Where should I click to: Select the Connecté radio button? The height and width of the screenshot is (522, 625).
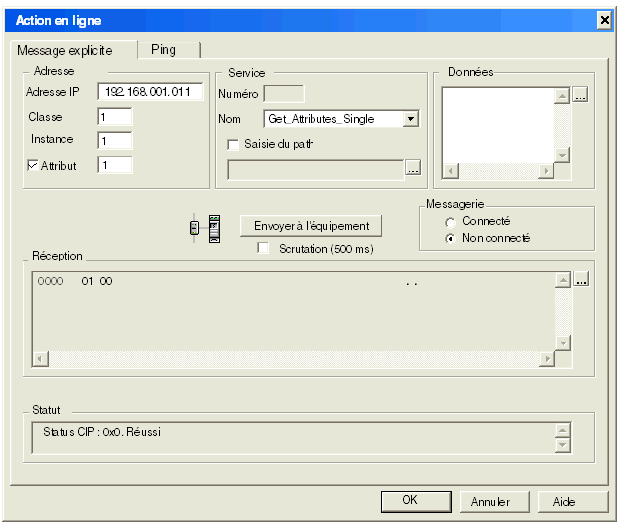point(450,222)
